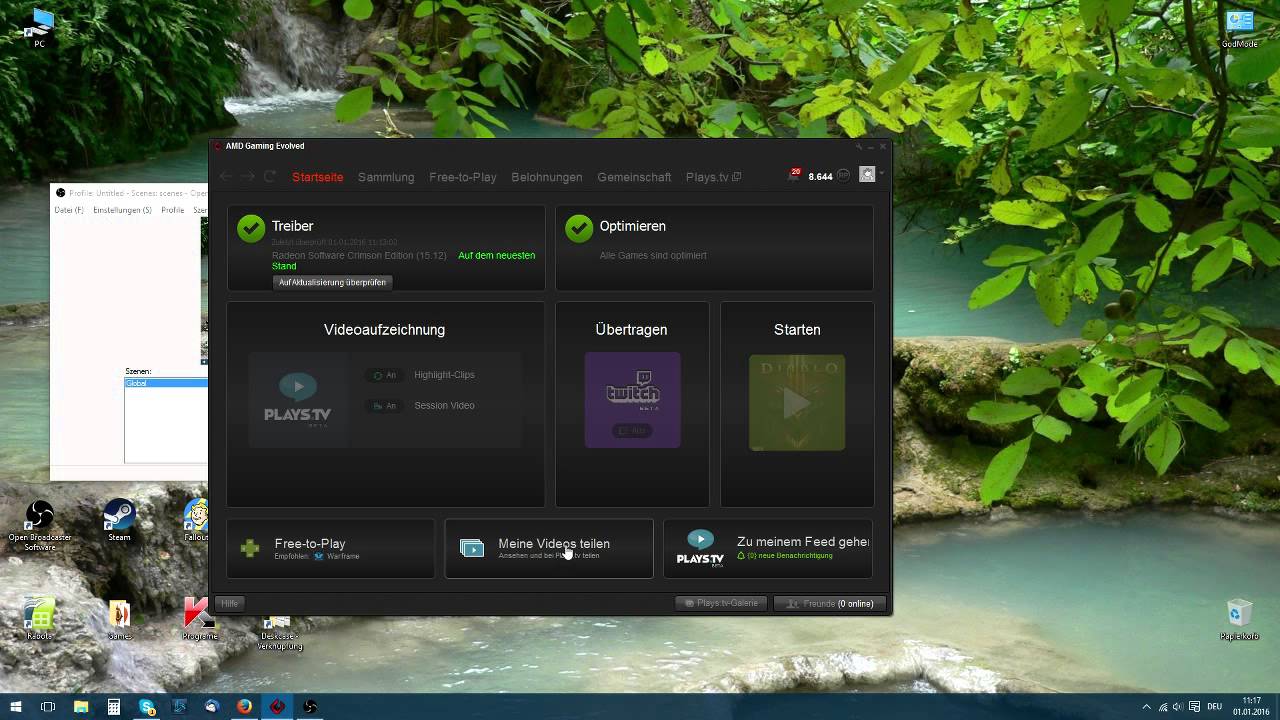Click Meine Videos teilen label
Image resolution: width=1280 pixels, height=720 pixels.
[x=554, y=543]
